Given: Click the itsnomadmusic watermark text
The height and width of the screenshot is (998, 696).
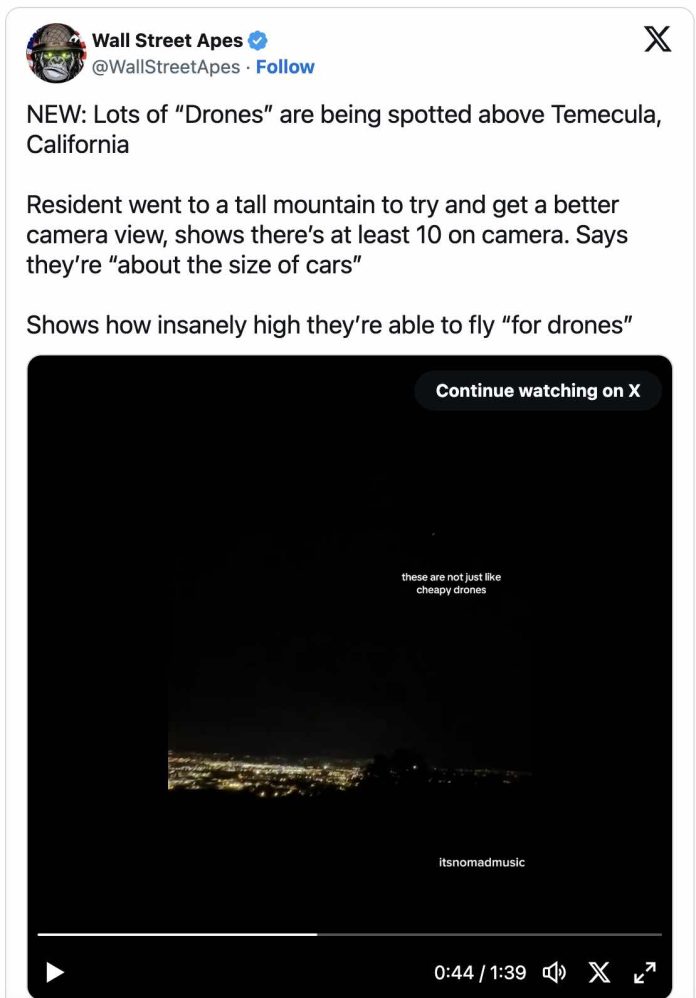Looking at the screenshot, I should [x=482, y=862].
